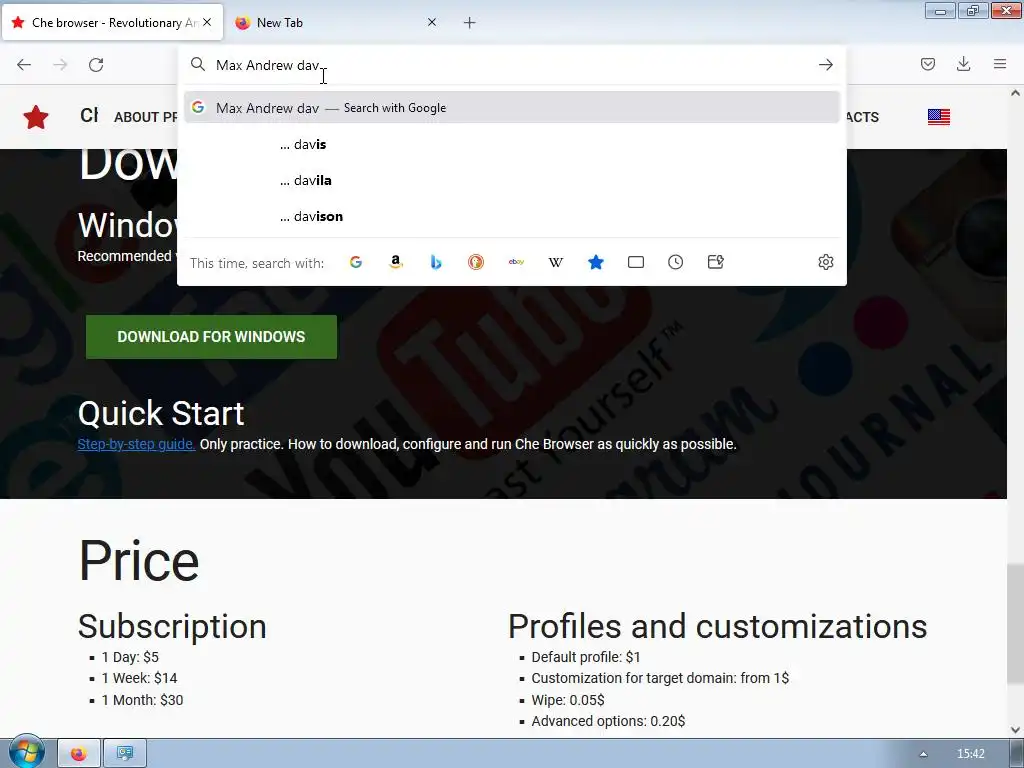Show hidden system tray icons

923,754
